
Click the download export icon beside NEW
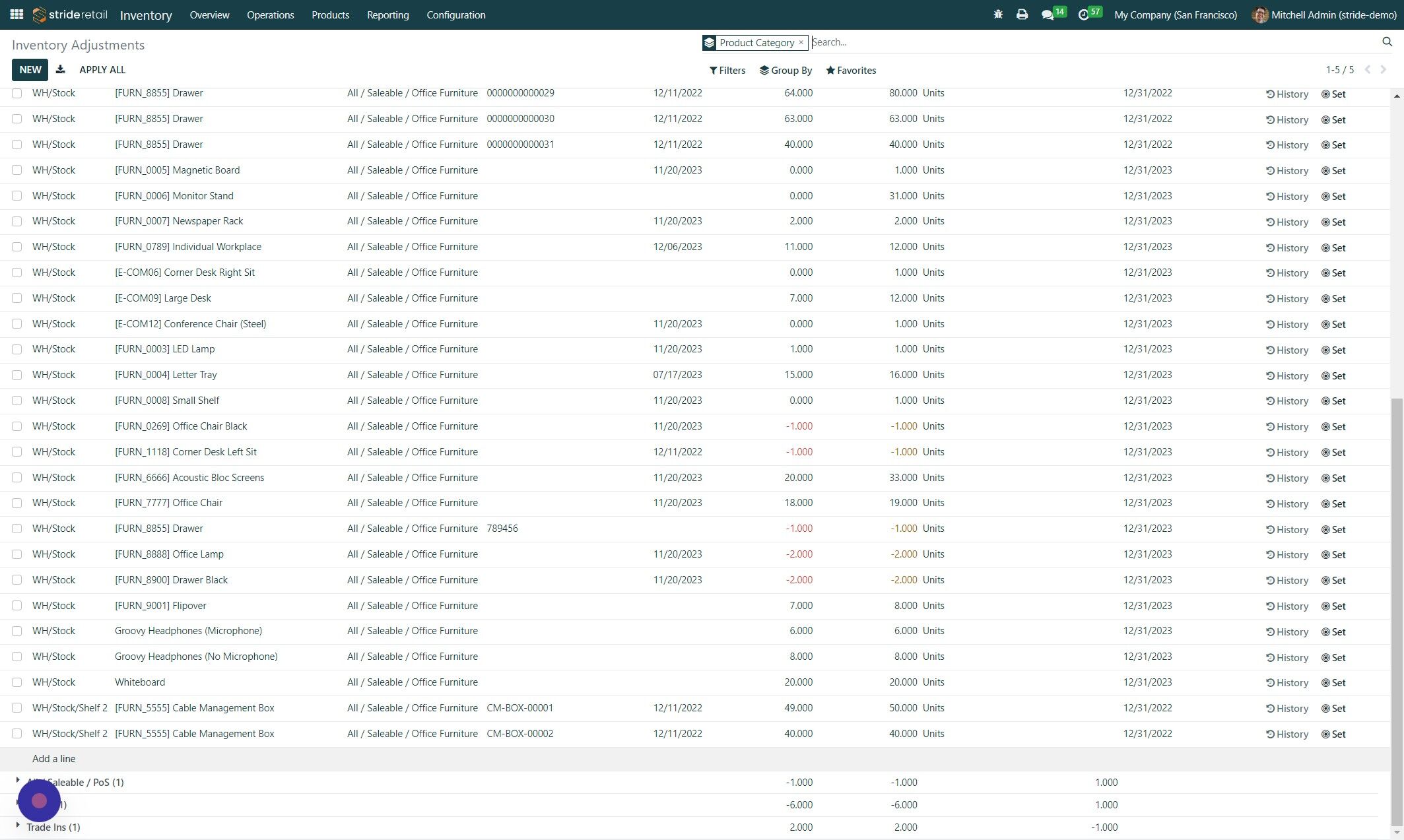click(x=60, y=70)
